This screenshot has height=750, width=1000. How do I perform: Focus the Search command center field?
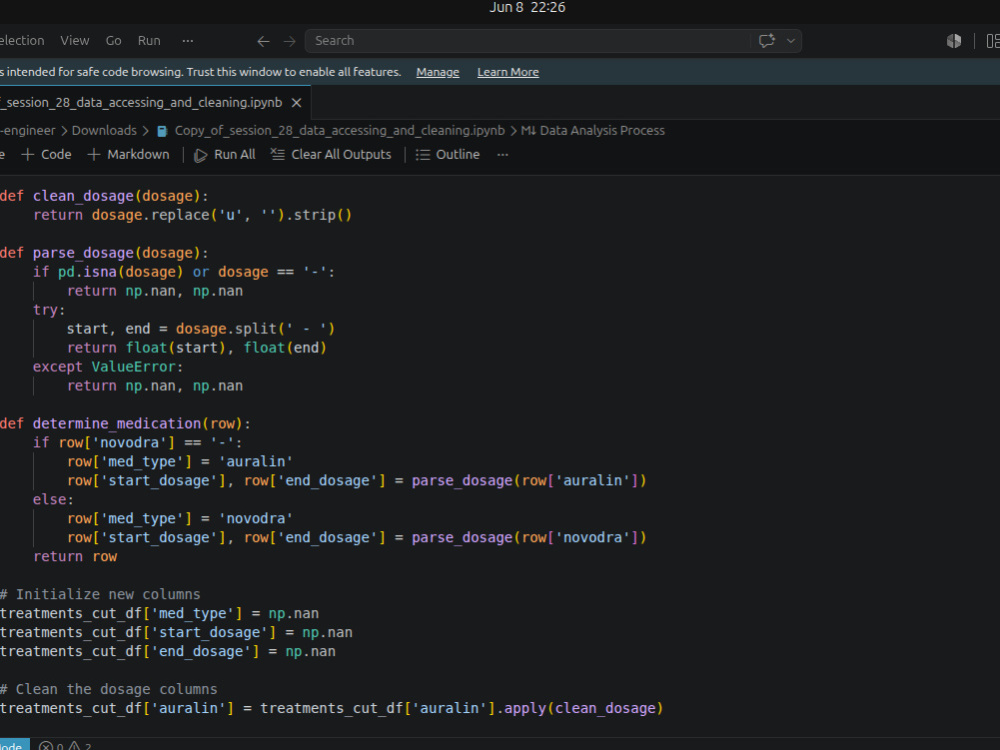pos(528,41)
